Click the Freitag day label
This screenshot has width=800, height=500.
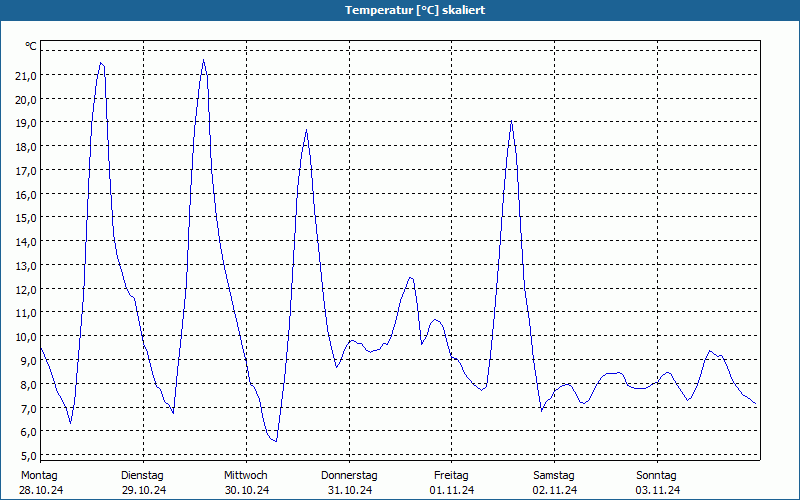(x=451, y=476)
